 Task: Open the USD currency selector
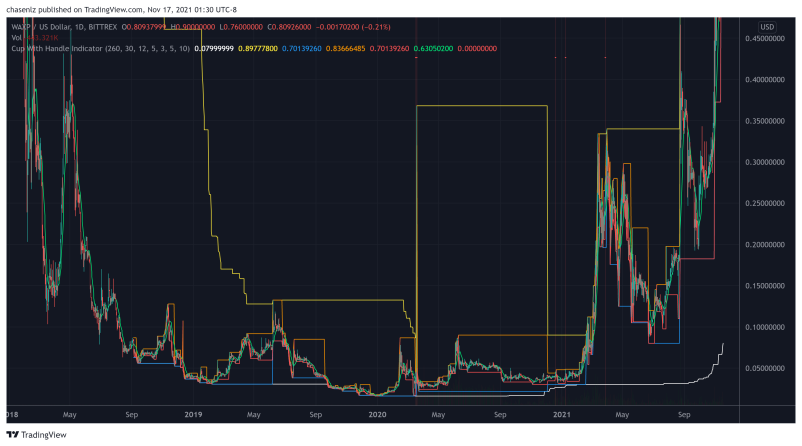coord(767,27)
